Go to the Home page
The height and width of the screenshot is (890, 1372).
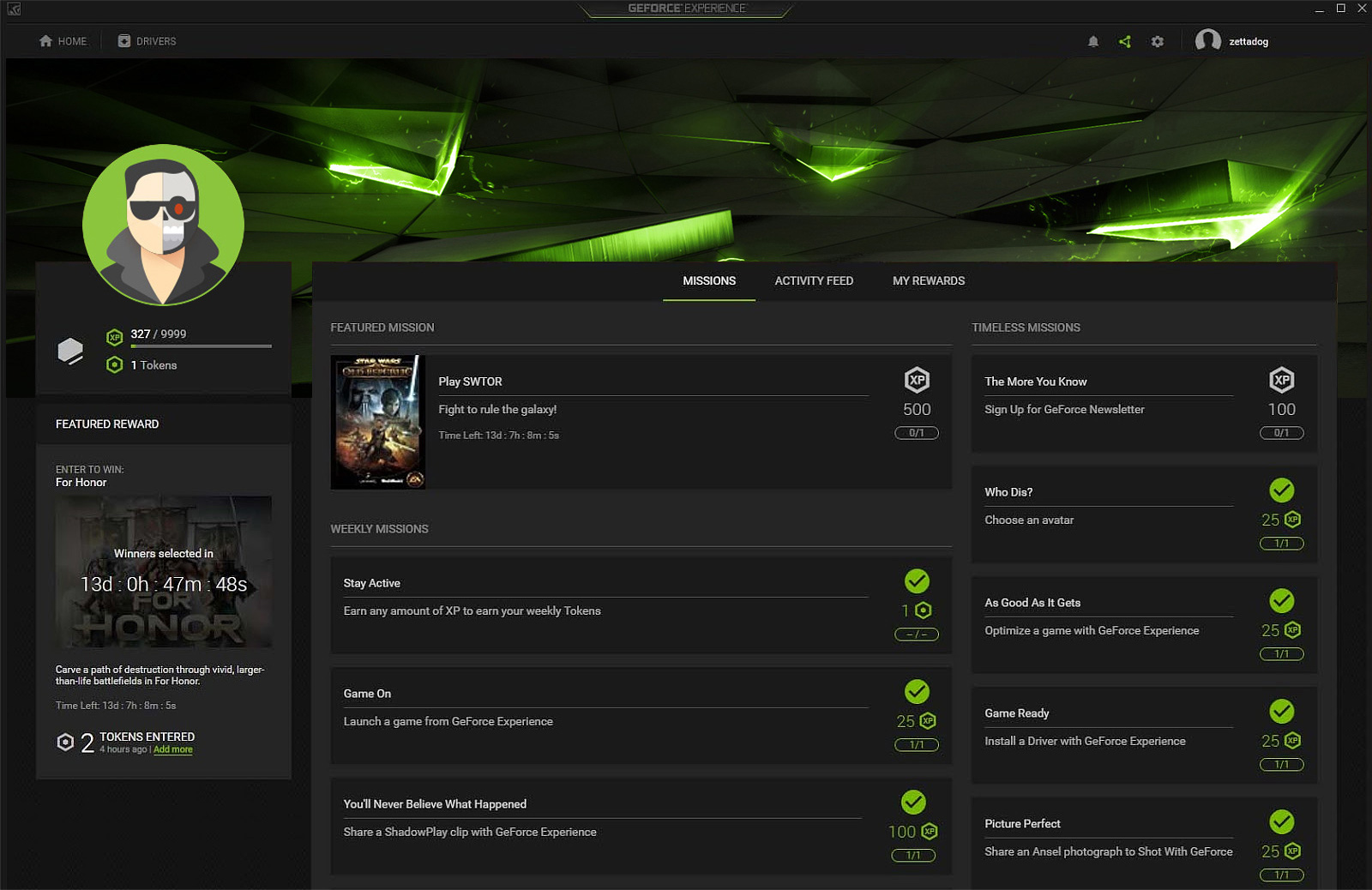(x=63, y=41)
